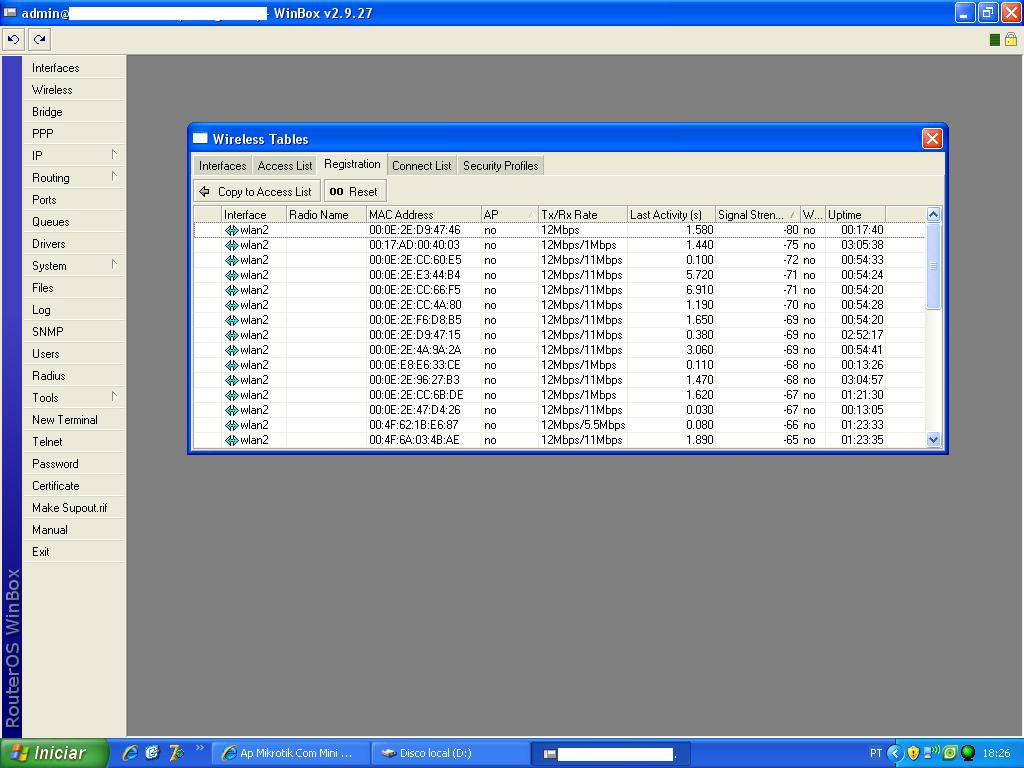Image resolution: width=1024 pixels, height=768 pixels.
Task: Sort by Uptime column header
Action: pyautogui.click(x=855, y=214)
